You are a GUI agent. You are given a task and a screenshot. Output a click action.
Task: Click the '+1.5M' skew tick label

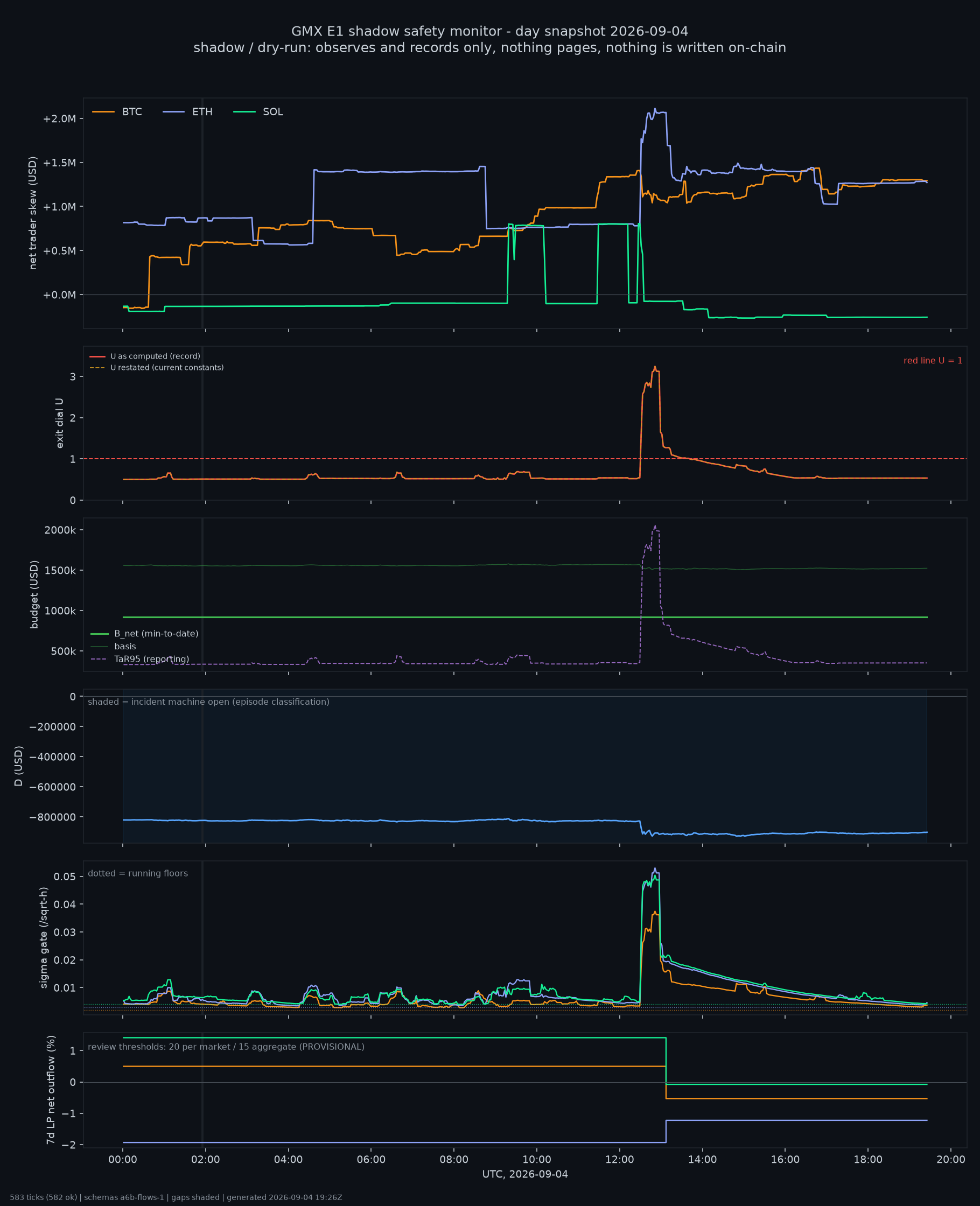point(59,163)
